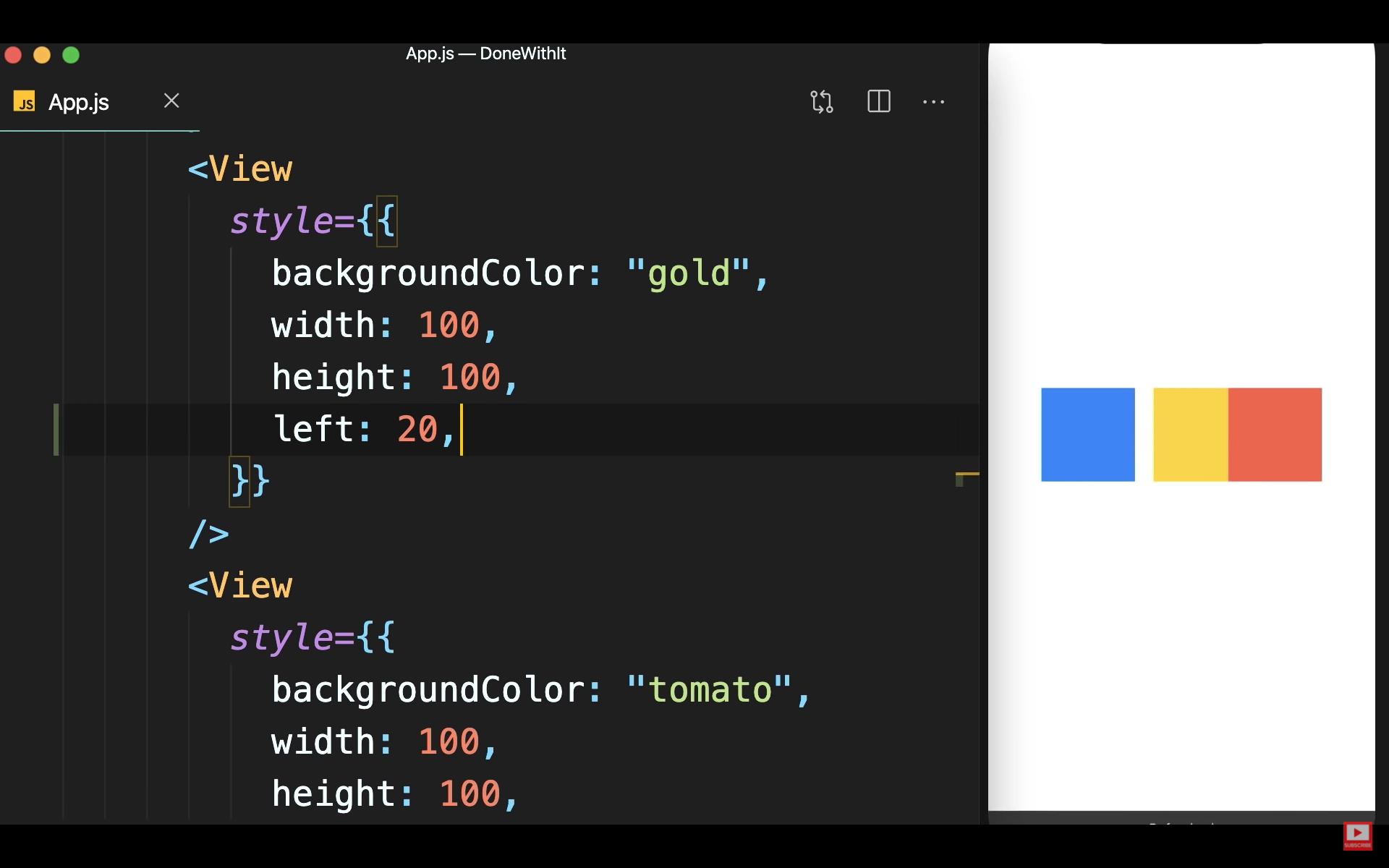The width and height of the screenshot is (1389, 868).
Task: Click the blue square in simulator
Action: click(1087, 434)
